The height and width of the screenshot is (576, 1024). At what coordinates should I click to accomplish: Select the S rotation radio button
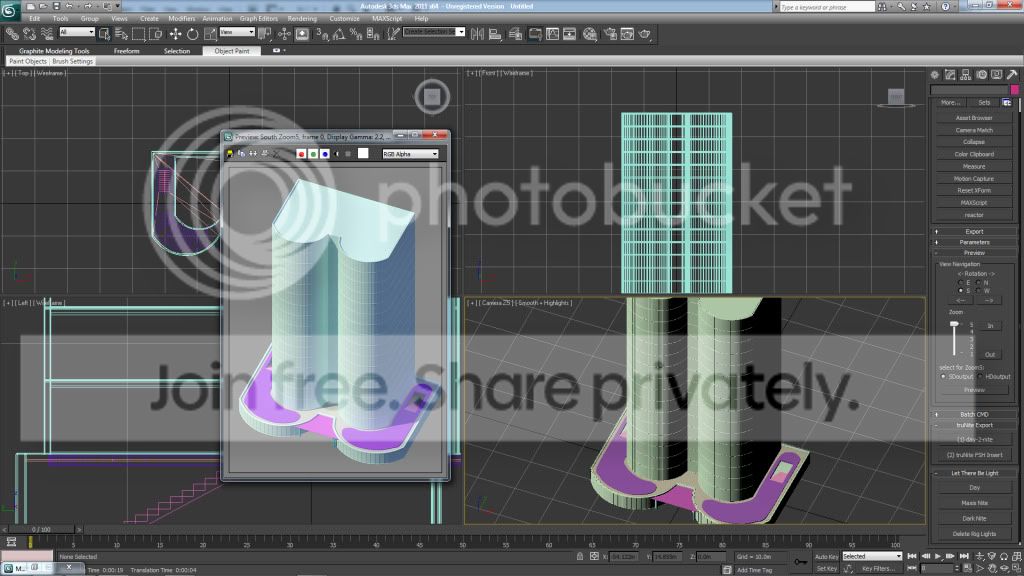point(960,291)
